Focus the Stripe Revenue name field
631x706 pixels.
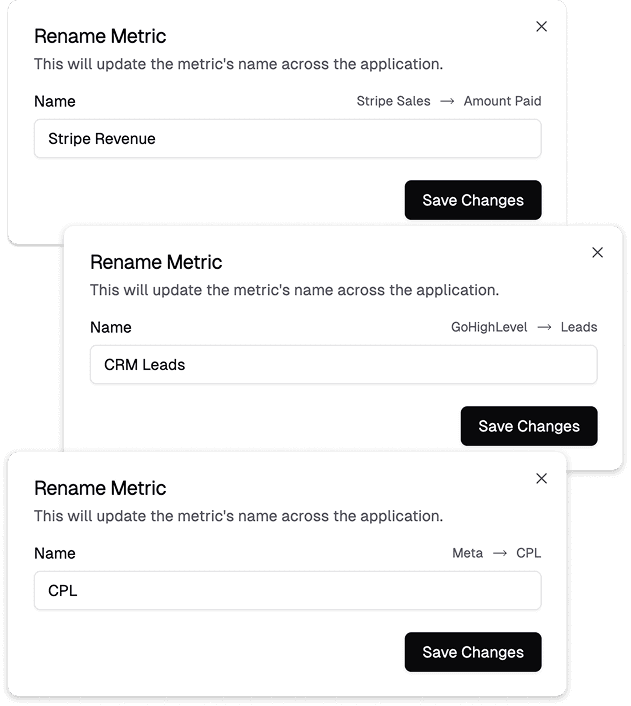pyautogui.click(x=288, y=139)
